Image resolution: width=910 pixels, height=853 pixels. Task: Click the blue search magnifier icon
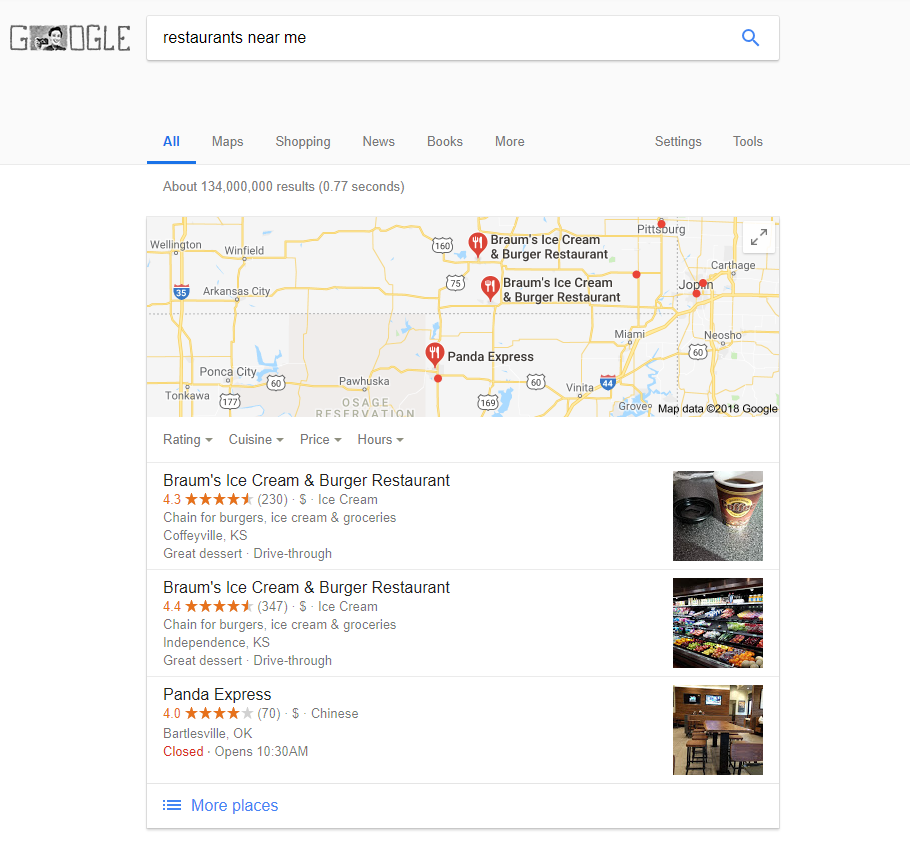tap(750, 38)
